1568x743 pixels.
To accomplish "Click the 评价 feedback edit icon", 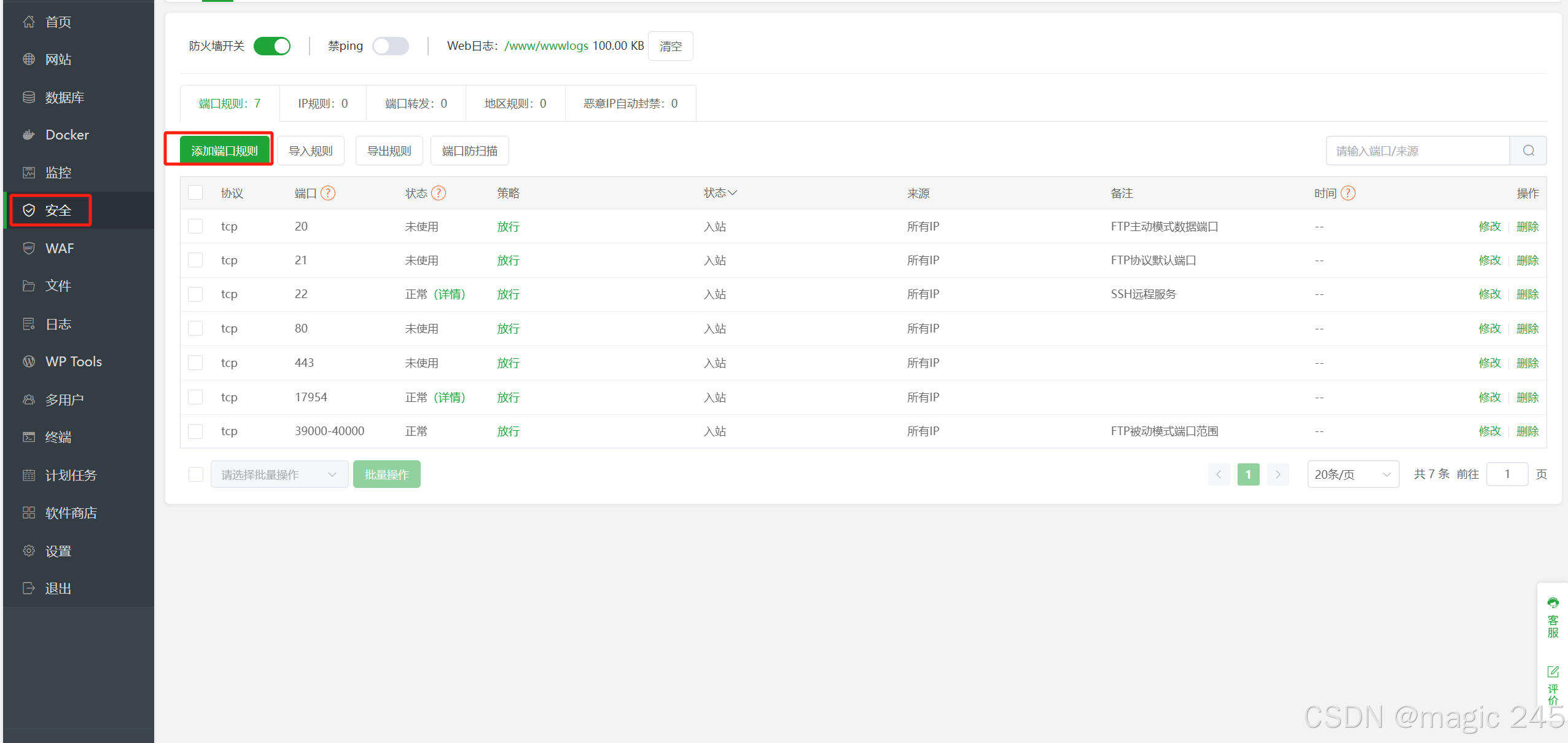I will [1553, 672].
